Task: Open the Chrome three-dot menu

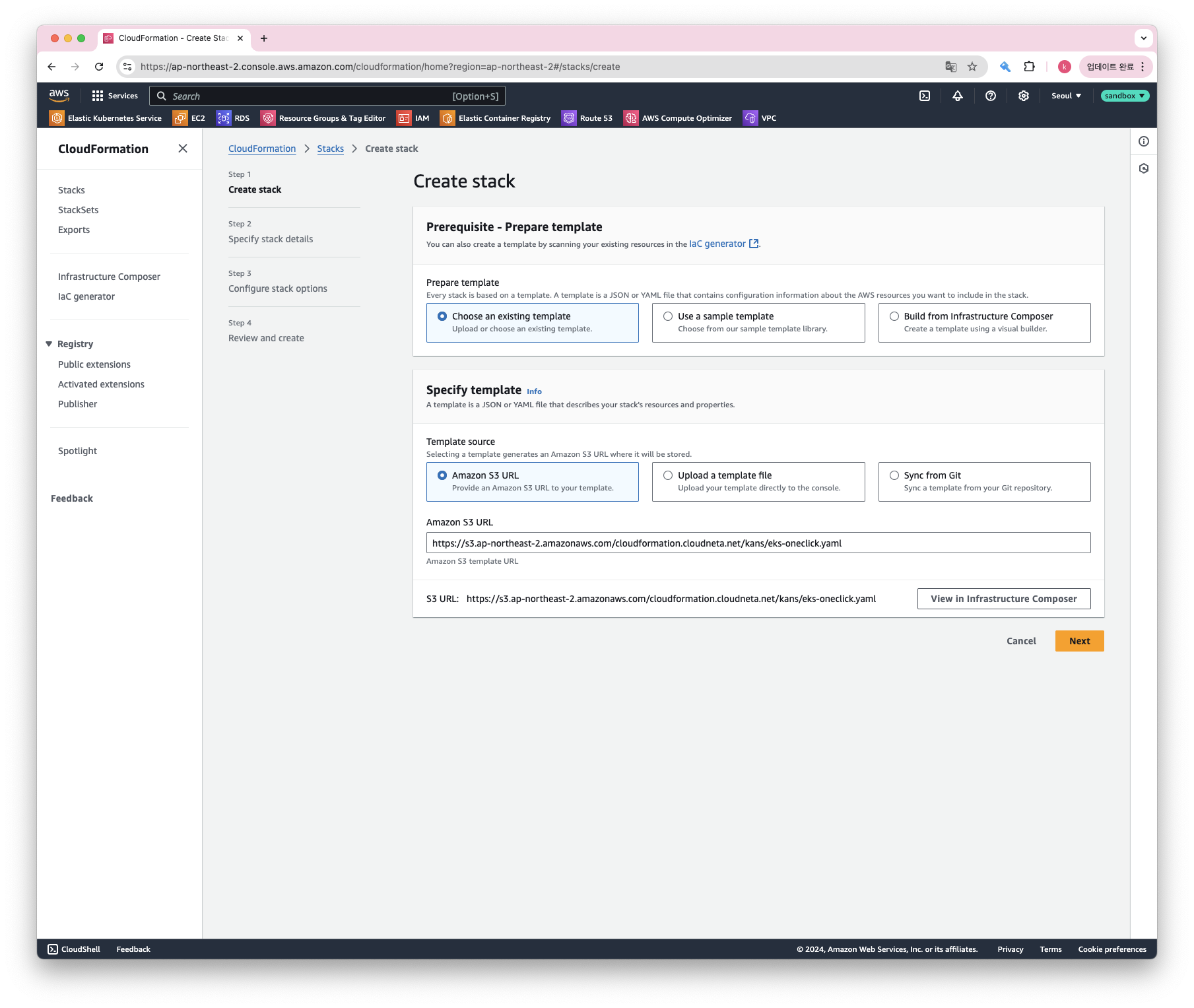Action: [x=1143, y=67]
